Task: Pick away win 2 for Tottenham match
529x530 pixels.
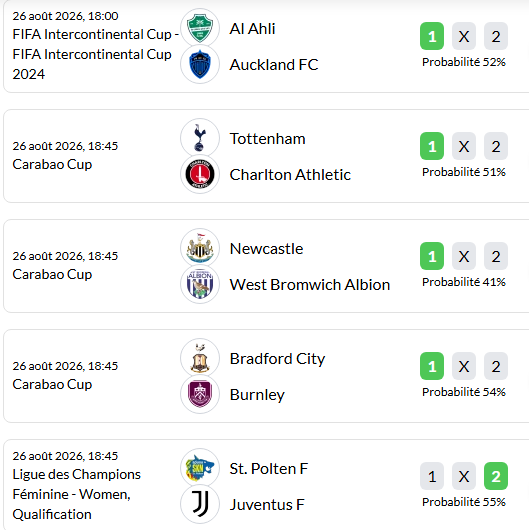Action: point(496,146)
